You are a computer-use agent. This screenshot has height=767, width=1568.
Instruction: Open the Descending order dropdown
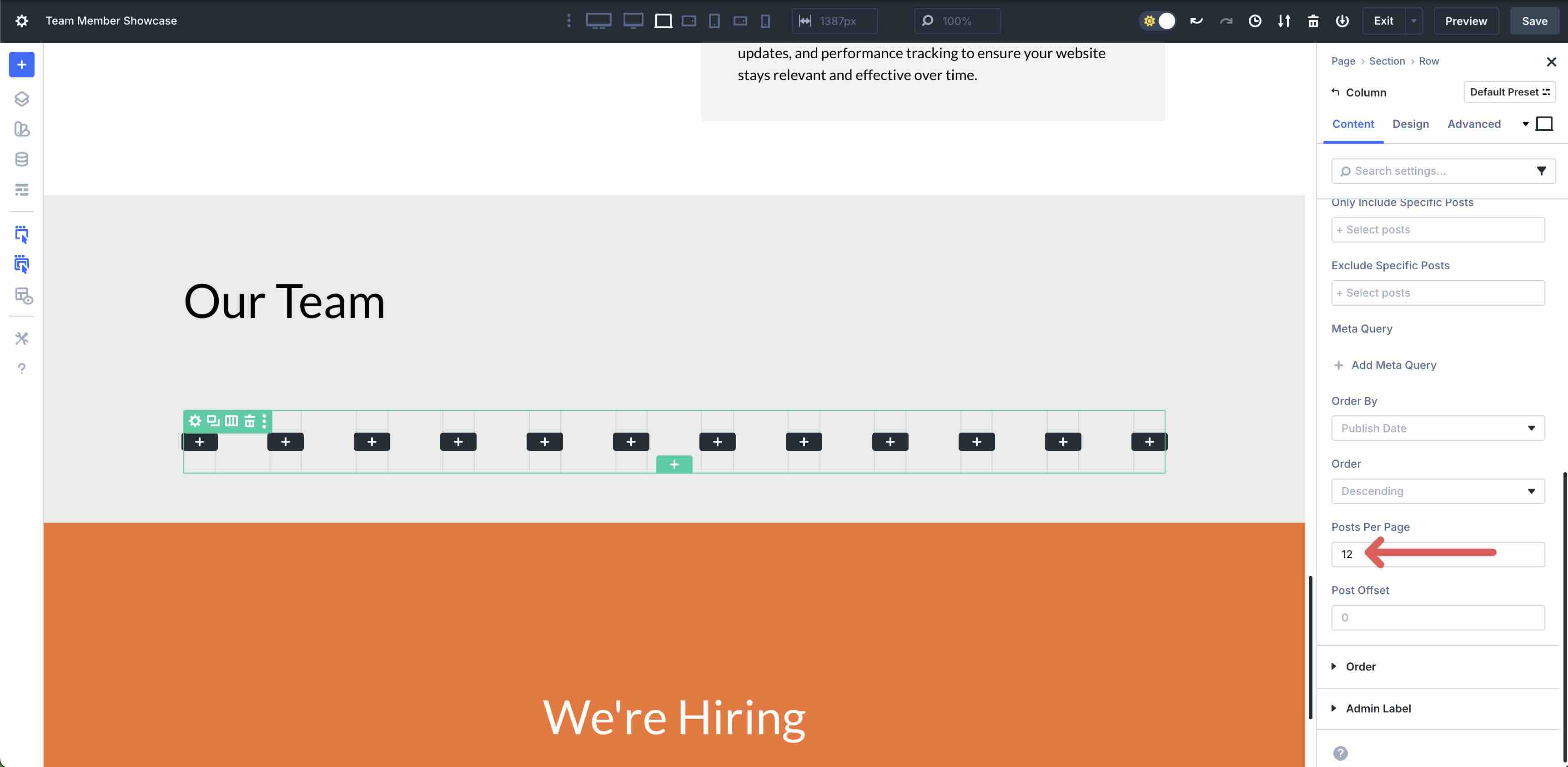(1438, 491)
